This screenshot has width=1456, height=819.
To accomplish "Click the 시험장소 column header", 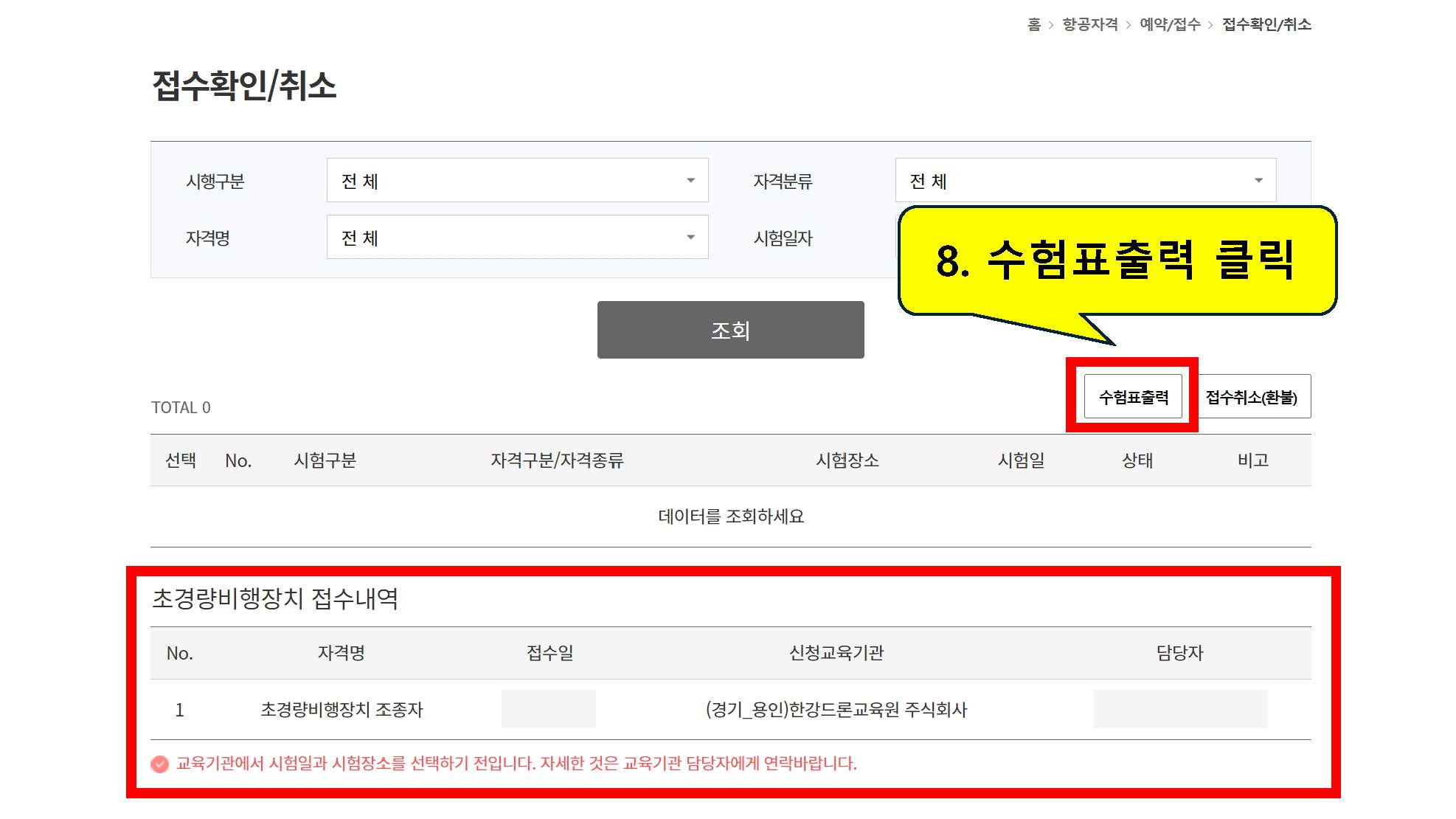I will point(847,460).
